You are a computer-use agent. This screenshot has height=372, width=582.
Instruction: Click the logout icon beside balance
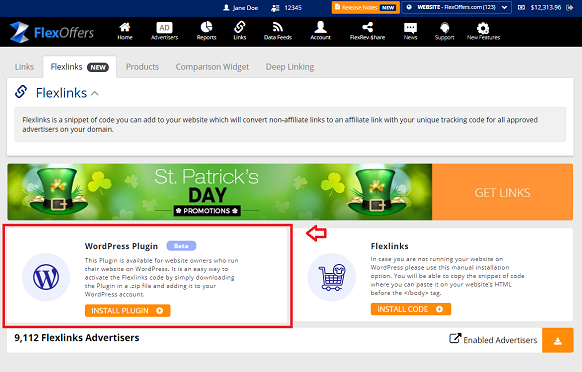[x=570, y=7]
